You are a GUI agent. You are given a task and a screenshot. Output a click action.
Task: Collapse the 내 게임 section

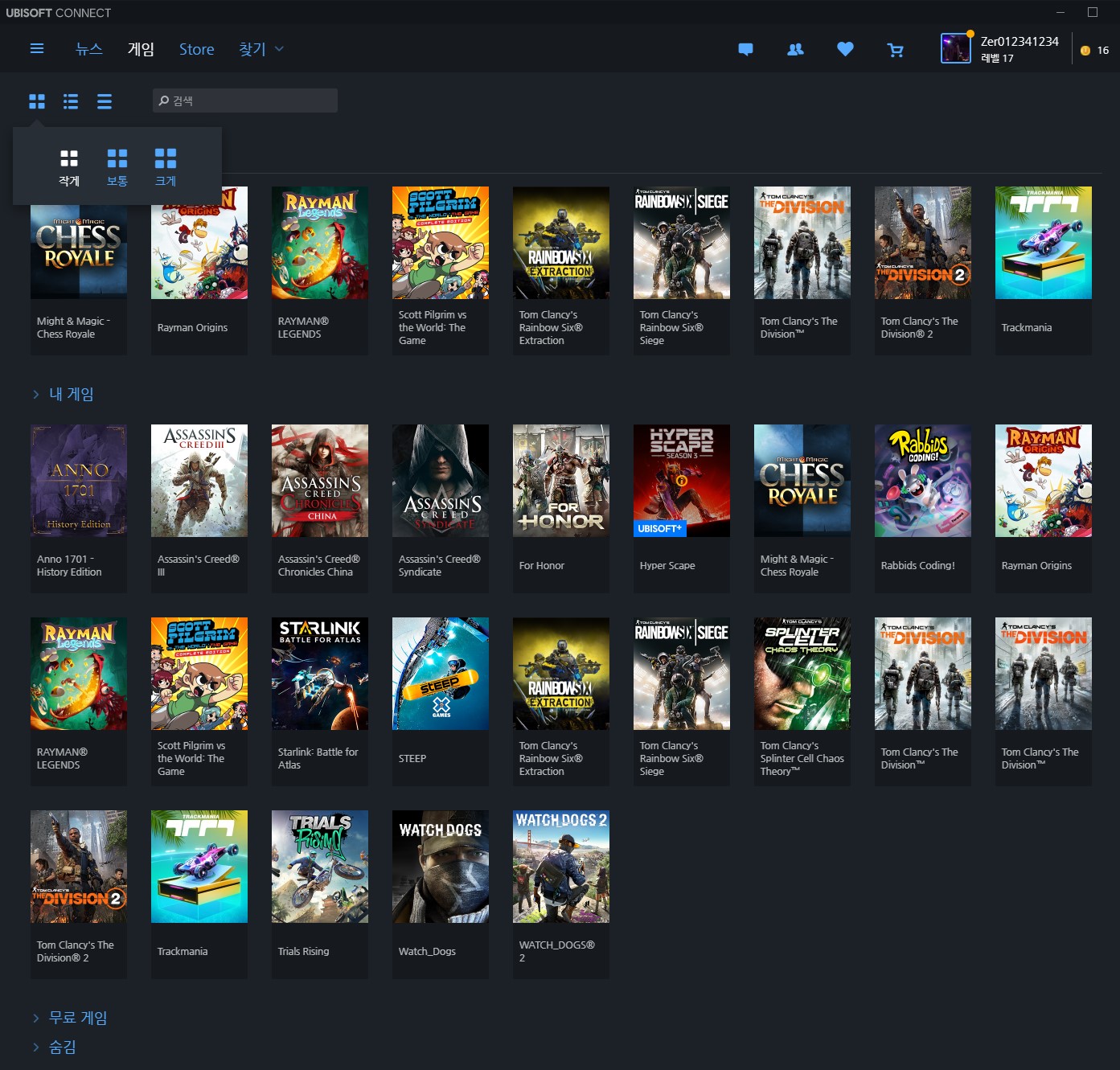(x=63, y=394)
